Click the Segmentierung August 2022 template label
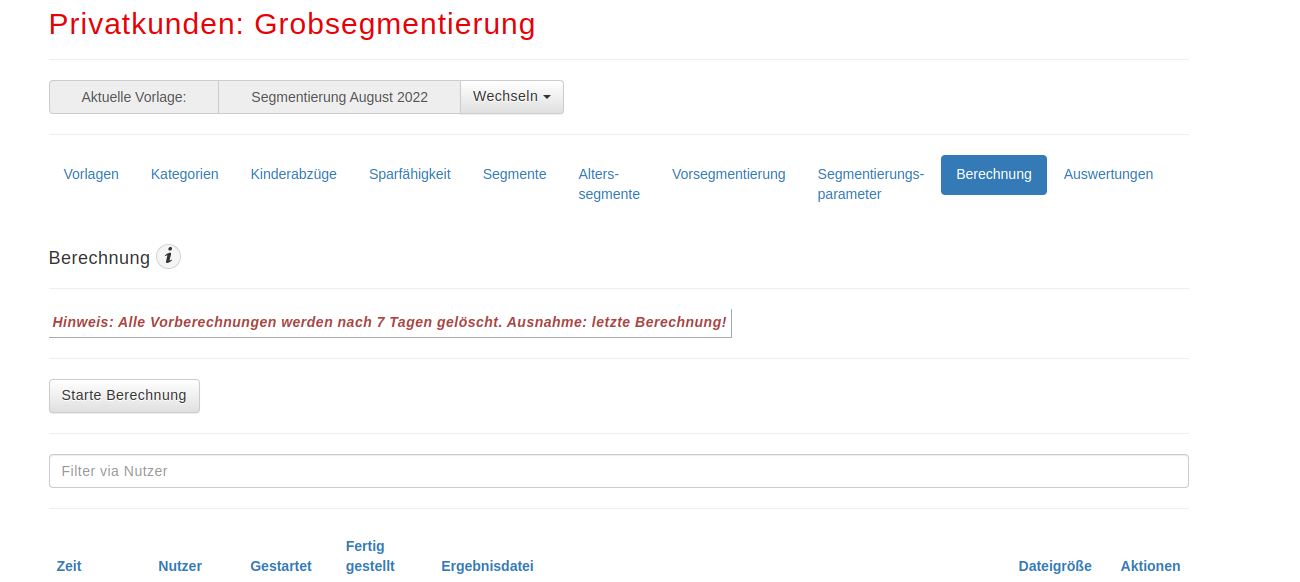Image resolution: width=1300 pixels, height=582 pixels. (x=339, y=97)
